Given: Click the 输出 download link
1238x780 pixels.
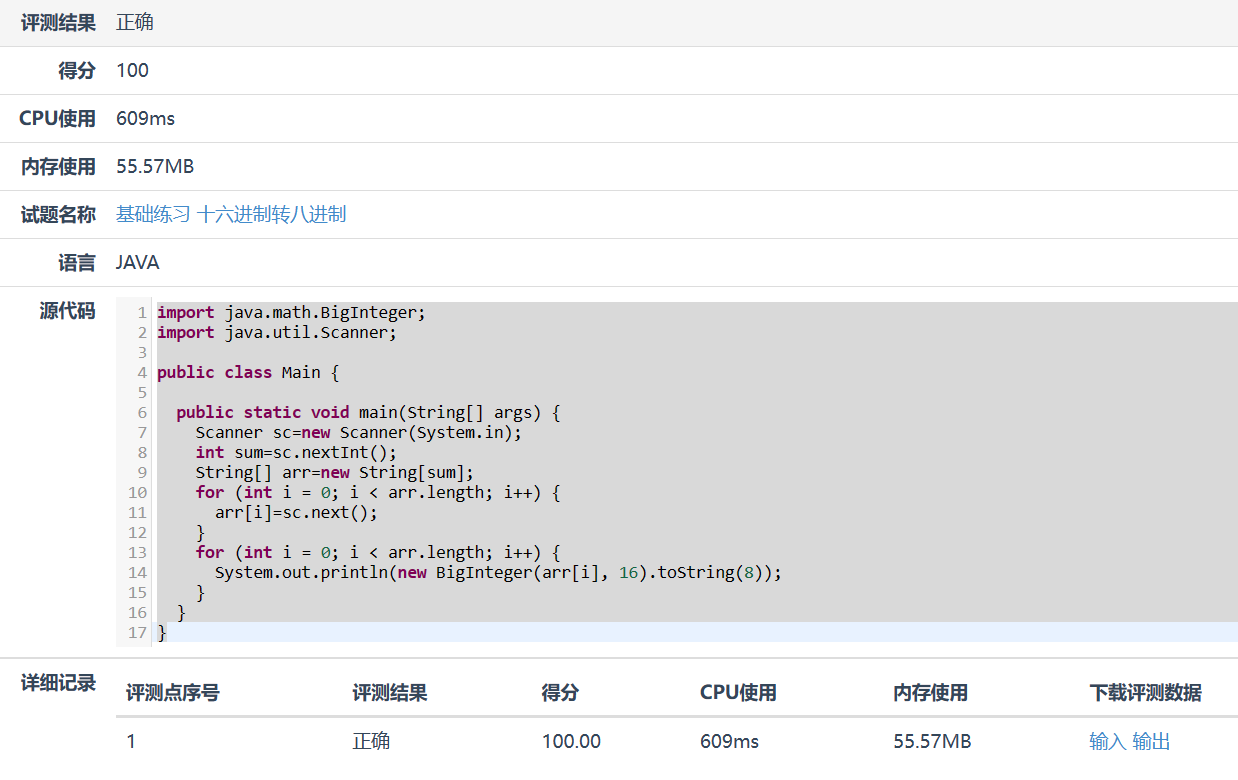Looking at the screenshot, I should pyautogui.click(x=1151, y=741).
